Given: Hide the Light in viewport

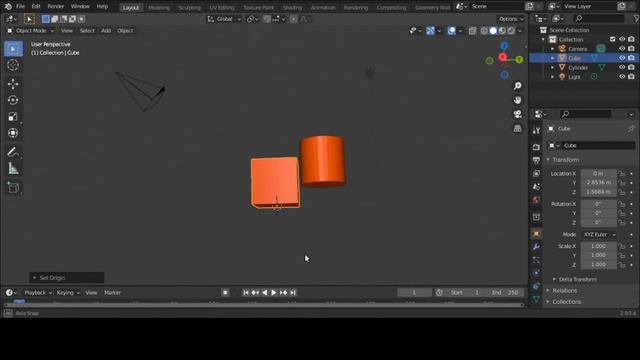Looking at the screenshot, I should (x=622, y=77).
